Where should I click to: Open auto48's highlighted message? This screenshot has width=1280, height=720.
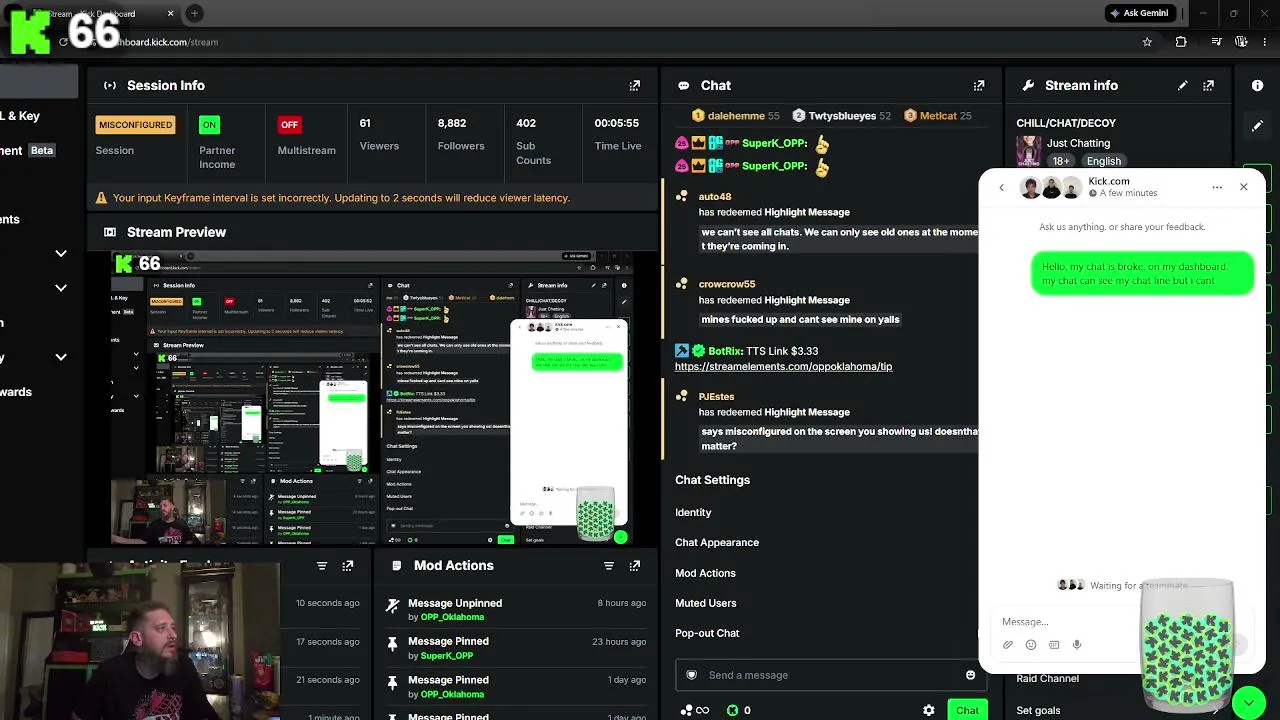[838, 239]
